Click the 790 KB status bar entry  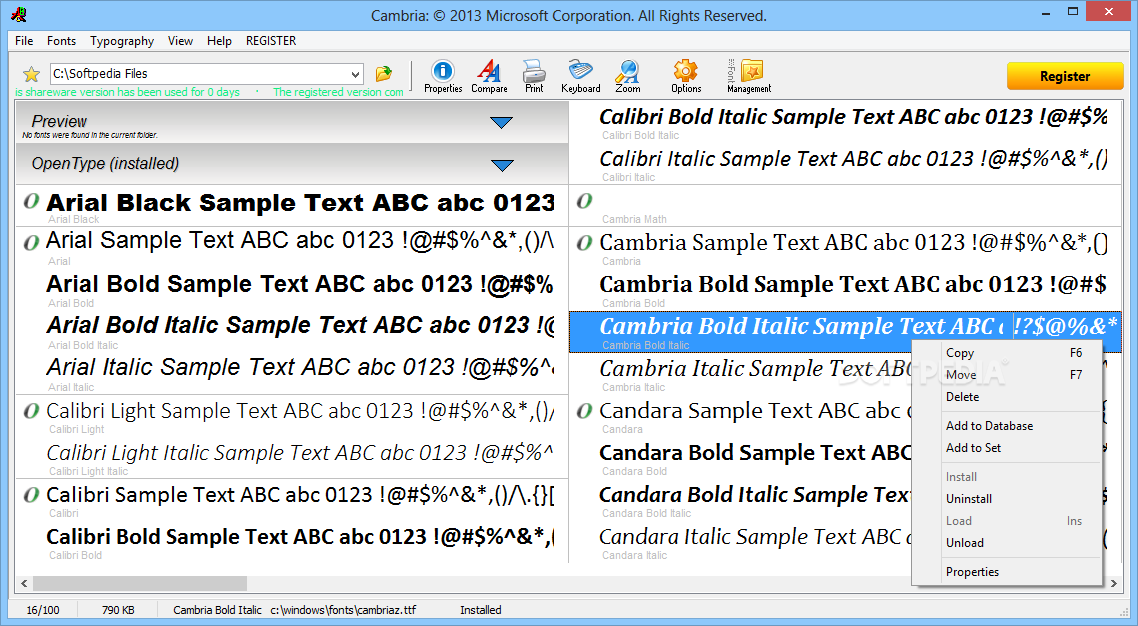point(118,610)
